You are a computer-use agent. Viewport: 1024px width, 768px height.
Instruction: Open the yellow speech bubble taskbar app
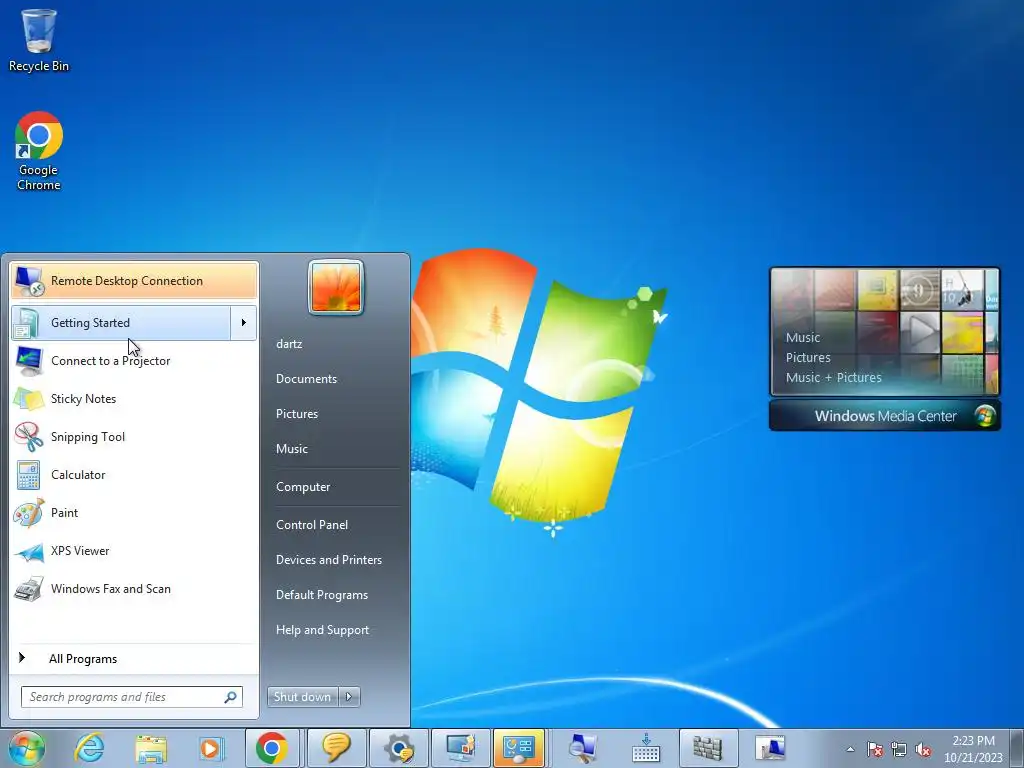click(x=336, y=748)
